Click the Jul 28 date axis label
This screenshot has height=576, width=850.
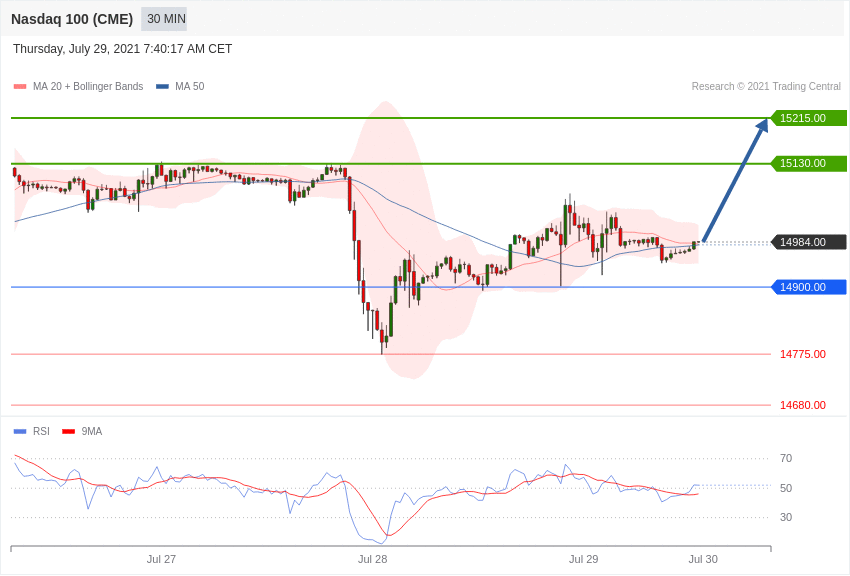[372, 559]
